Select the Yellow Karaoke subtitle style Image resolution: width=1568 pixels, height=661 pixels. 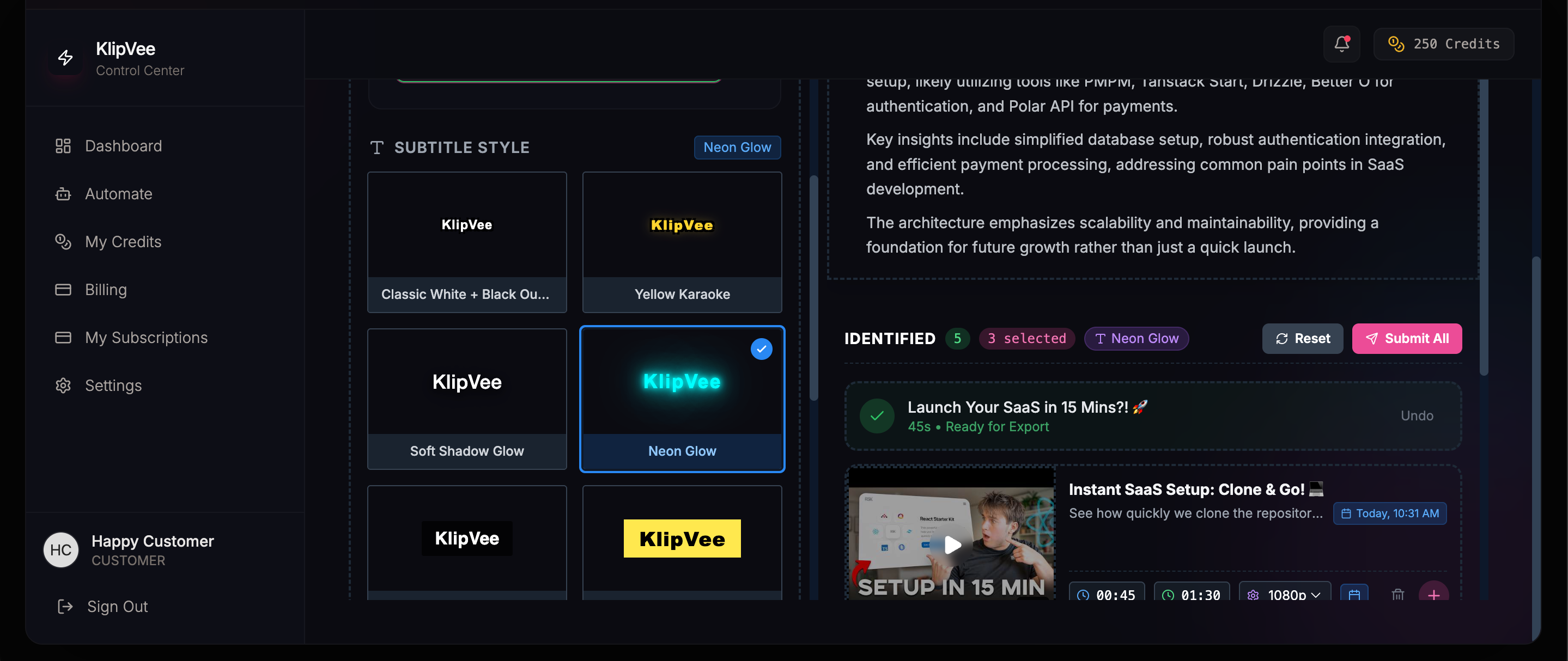682,242
